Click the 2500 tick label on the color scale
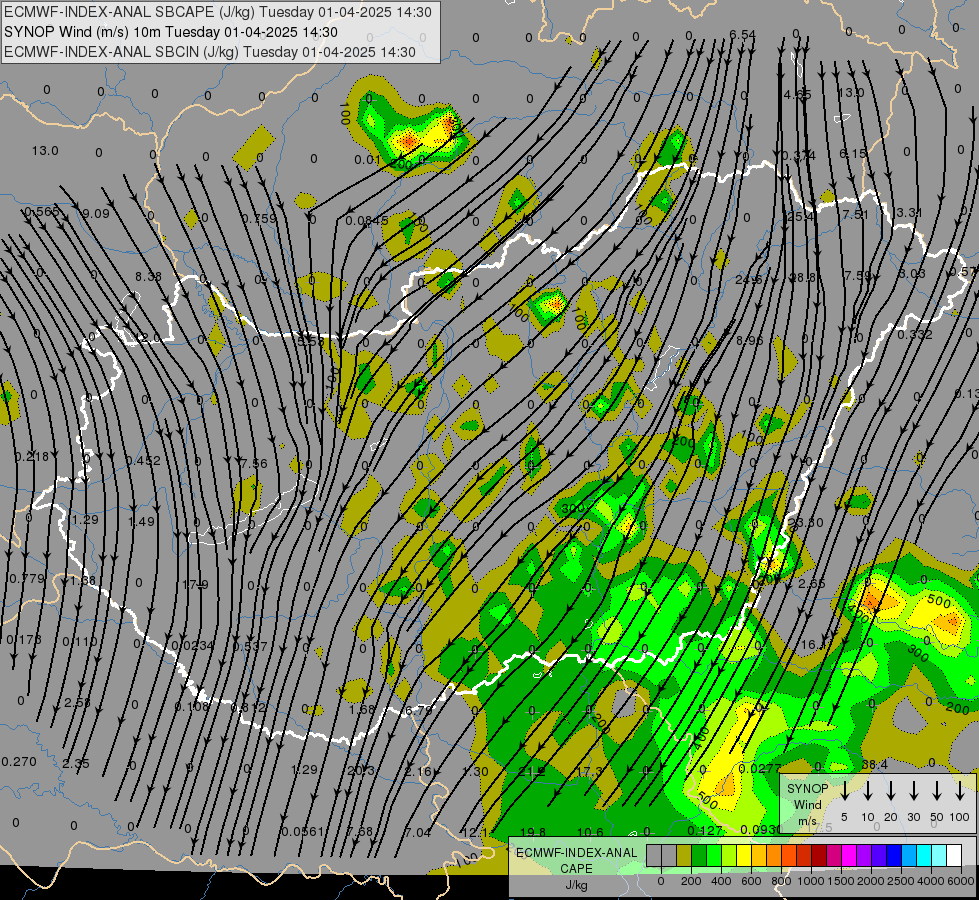The height and width of the screenshot is (900, 979). point(901,881)
